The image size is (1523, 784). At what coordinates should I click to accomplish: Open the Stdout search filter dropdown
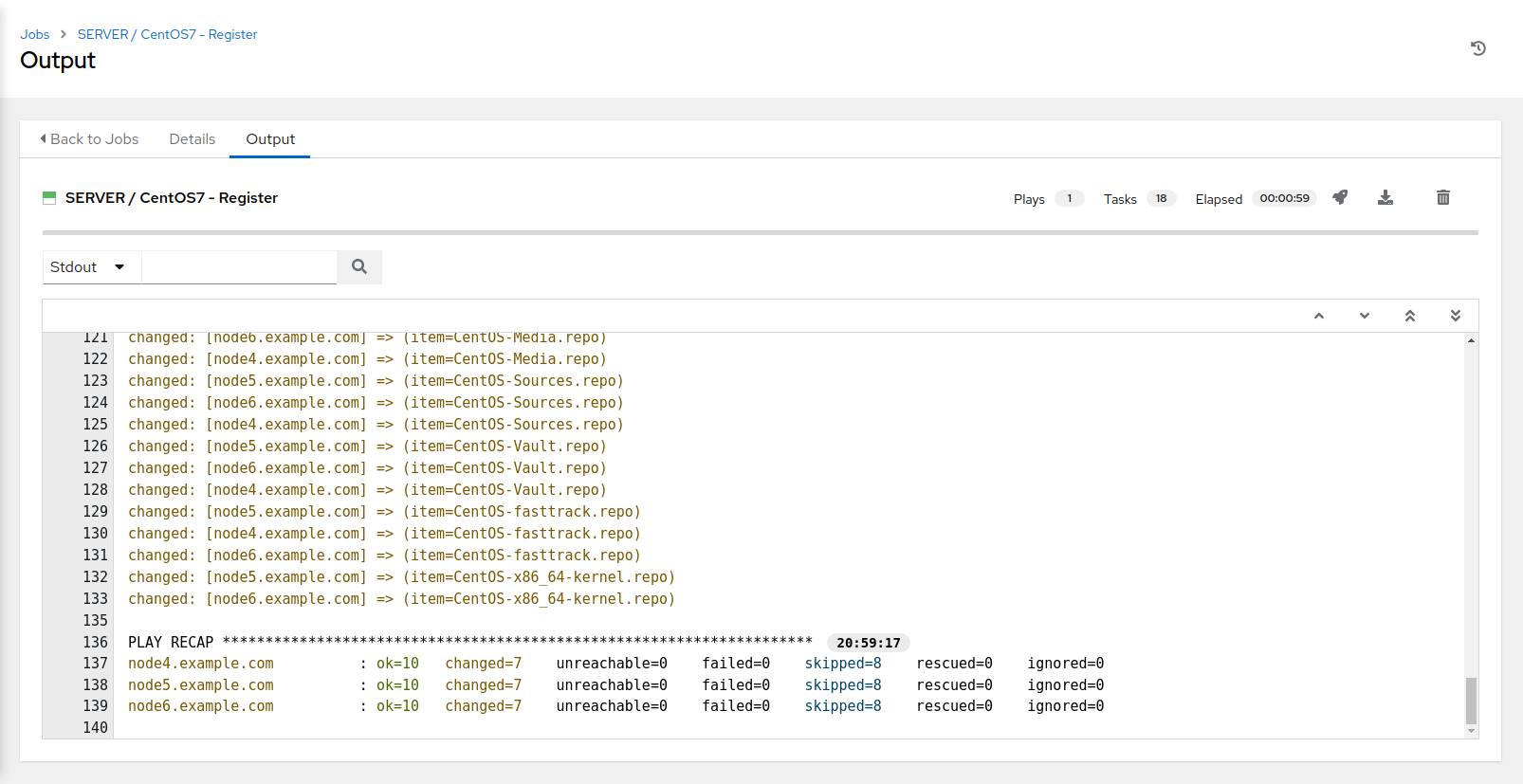(92, 267)
